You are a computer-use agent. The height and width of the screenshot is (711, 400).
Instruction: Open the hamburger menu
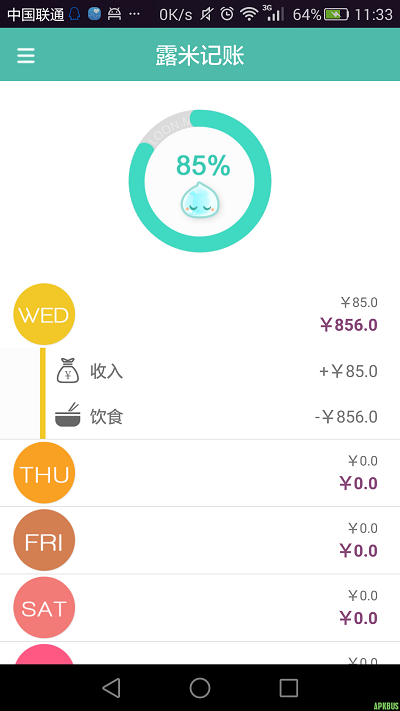point(26,56)
